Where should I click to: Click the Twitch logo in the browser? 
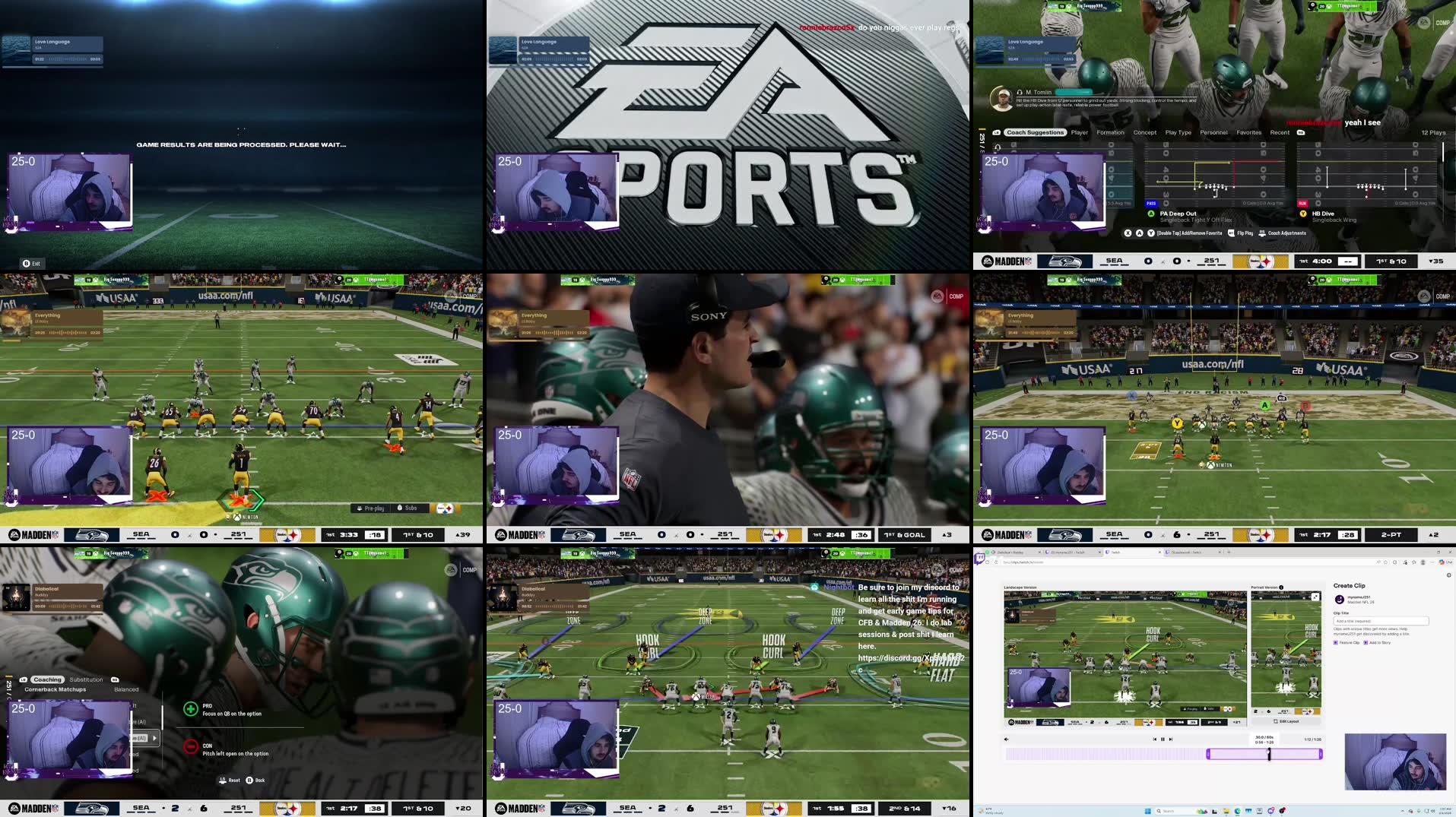[x=980, y=557]
